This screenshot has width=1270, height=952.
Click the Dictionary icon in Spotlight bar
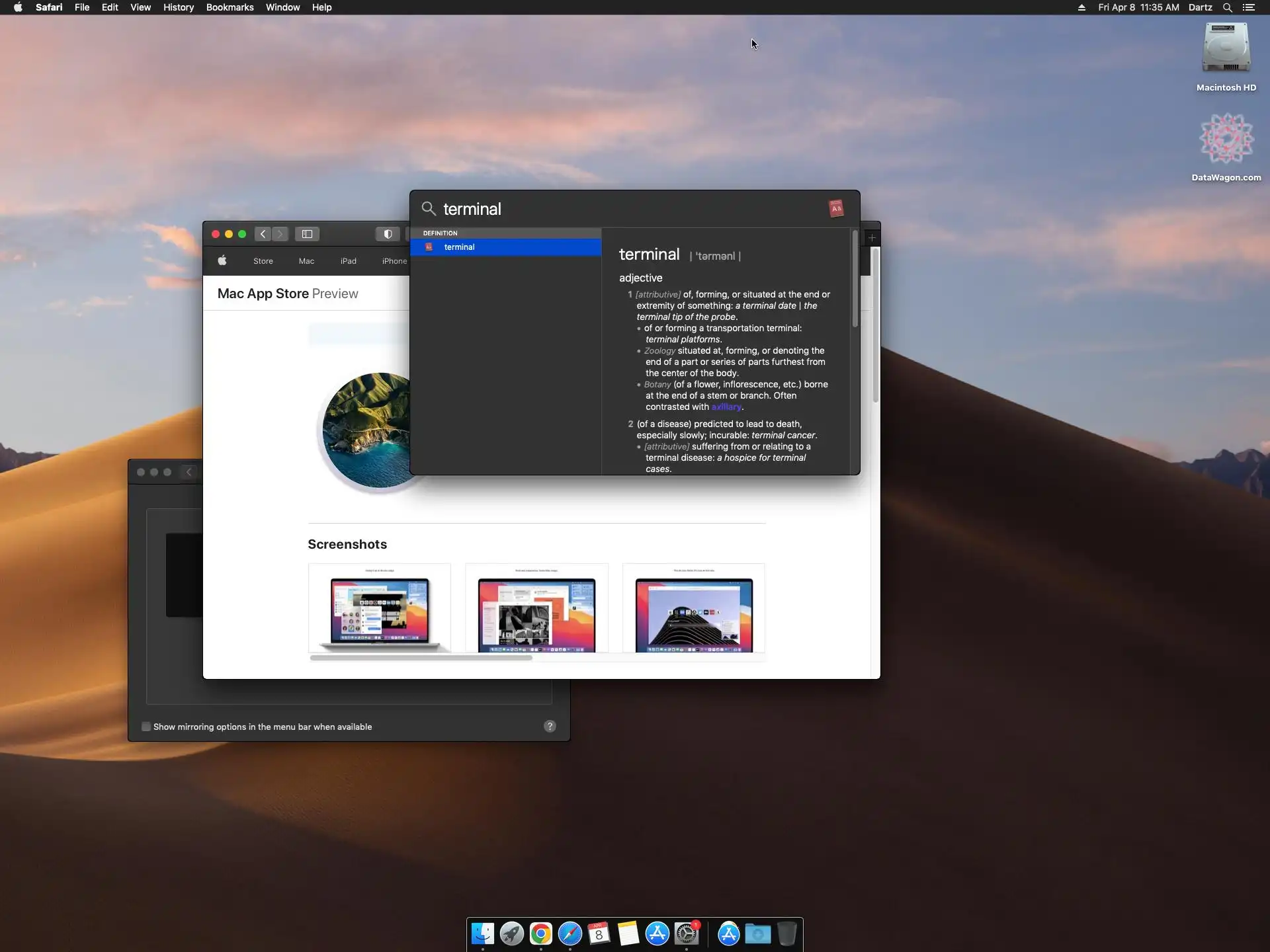pos(836,209)
